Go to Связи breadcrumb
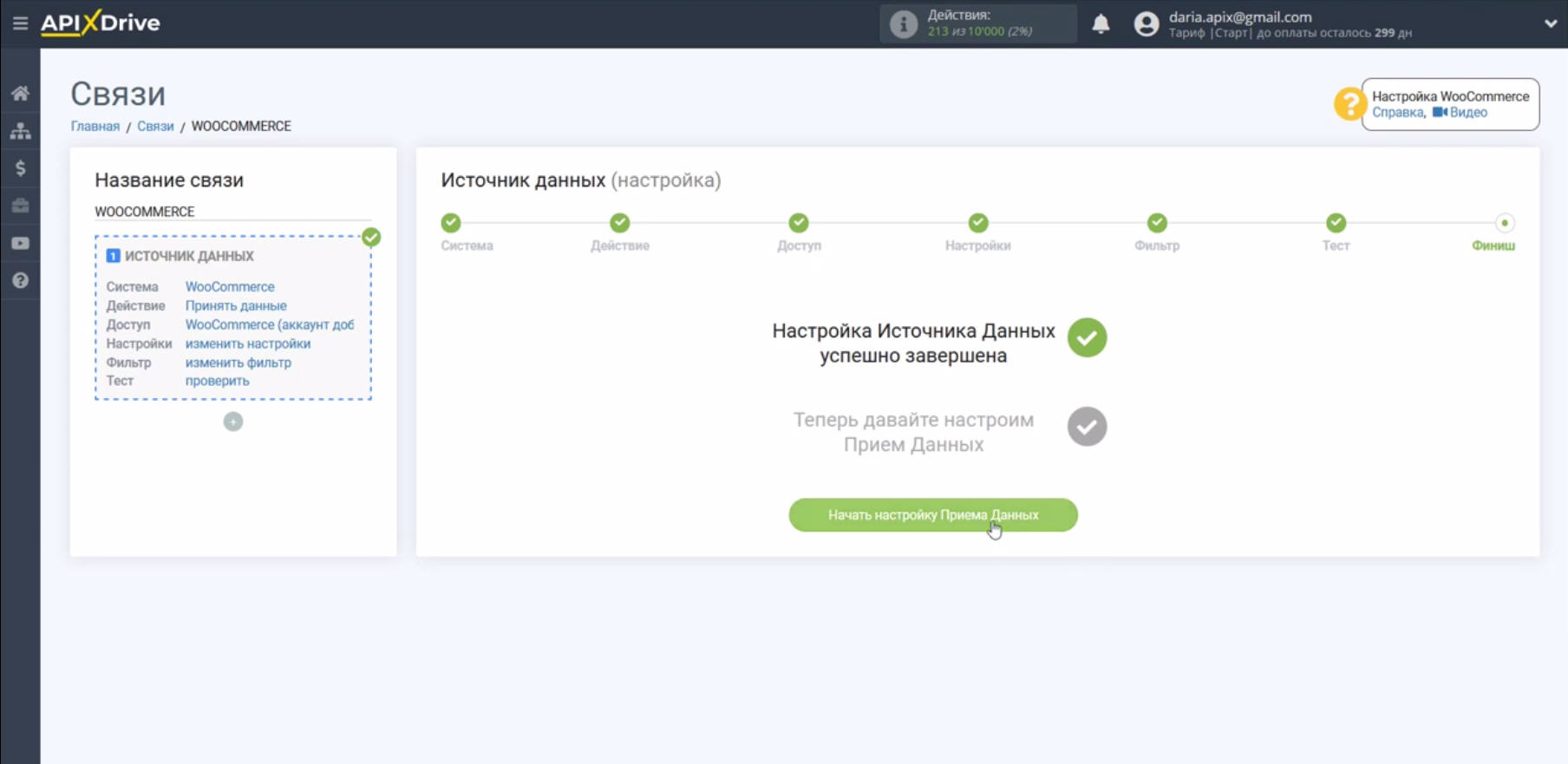This screenshot has width=1568, height=764. coord(155,126)
